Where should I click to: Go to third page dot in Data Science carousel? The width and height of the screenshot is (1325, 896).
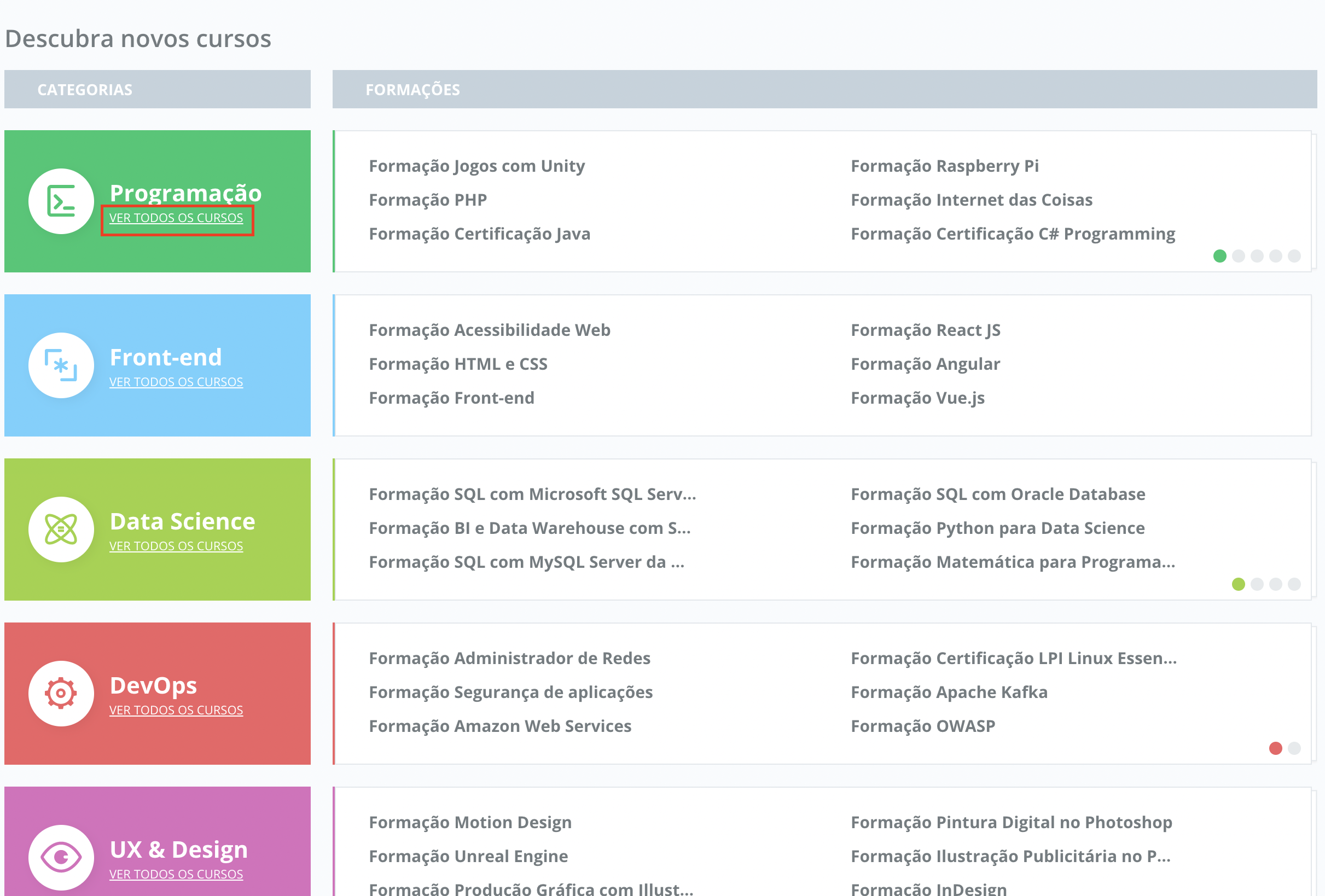click(x=1276, y=584)
